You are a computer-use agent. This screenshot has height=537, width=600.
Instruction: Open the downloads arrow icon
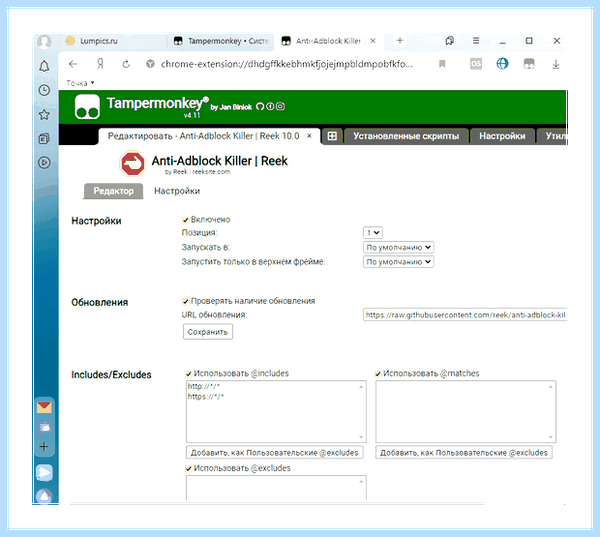point(556,64)
